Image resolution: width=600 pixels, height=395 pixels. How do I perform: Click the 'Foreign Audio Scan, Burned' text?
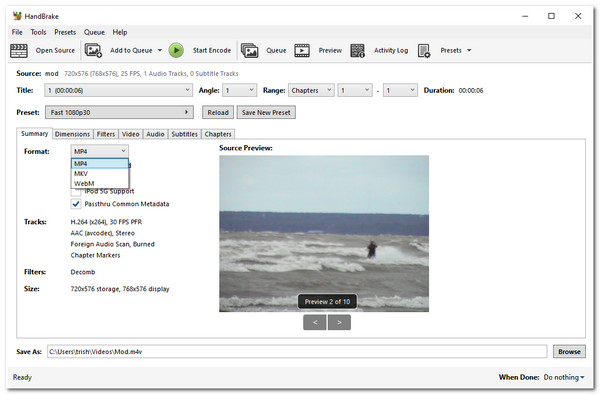[x=112, y=244]
